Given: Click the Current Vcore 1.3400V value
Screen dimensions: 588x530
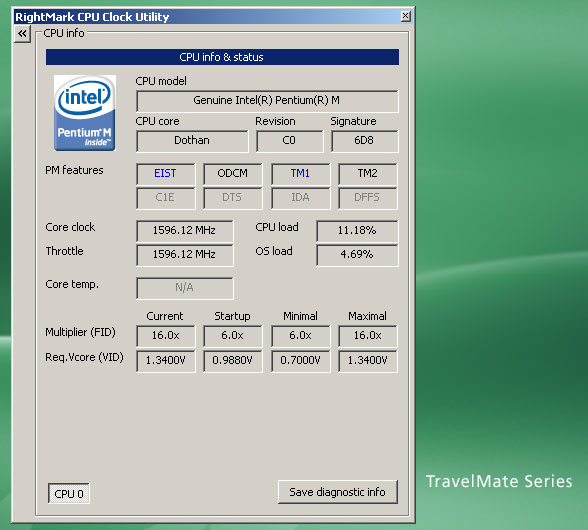Looking at the screenshot, I should [165, 361].
